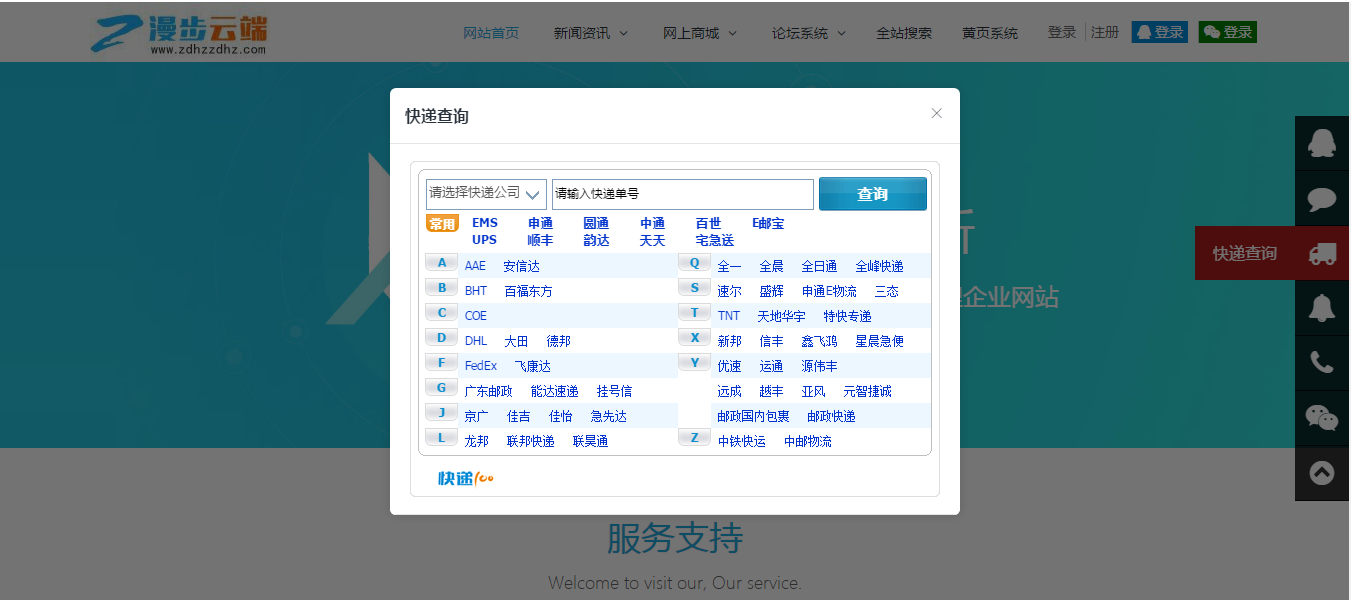Open the chat bubble icon in sidebar
This screenshot has width=1351, height=600.
click(x=1322, y=199)
